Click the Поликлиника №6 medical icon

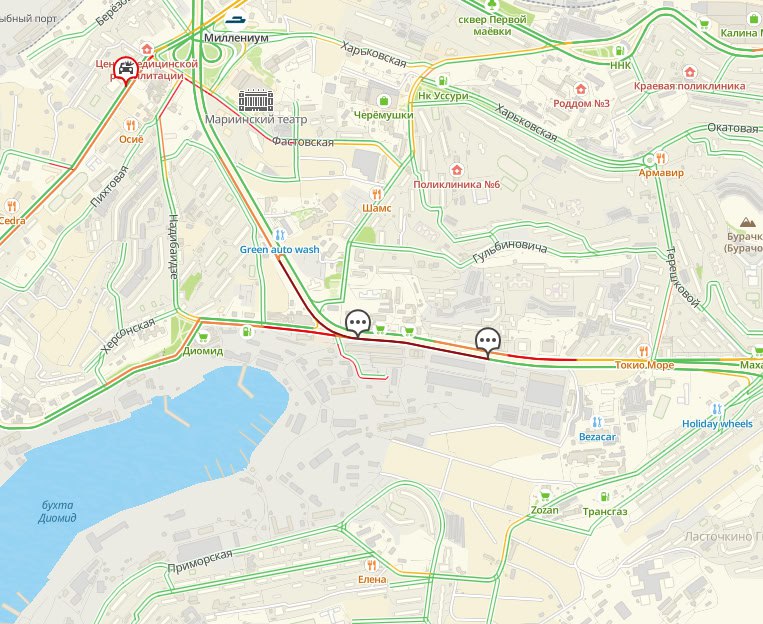coord(456,170)
